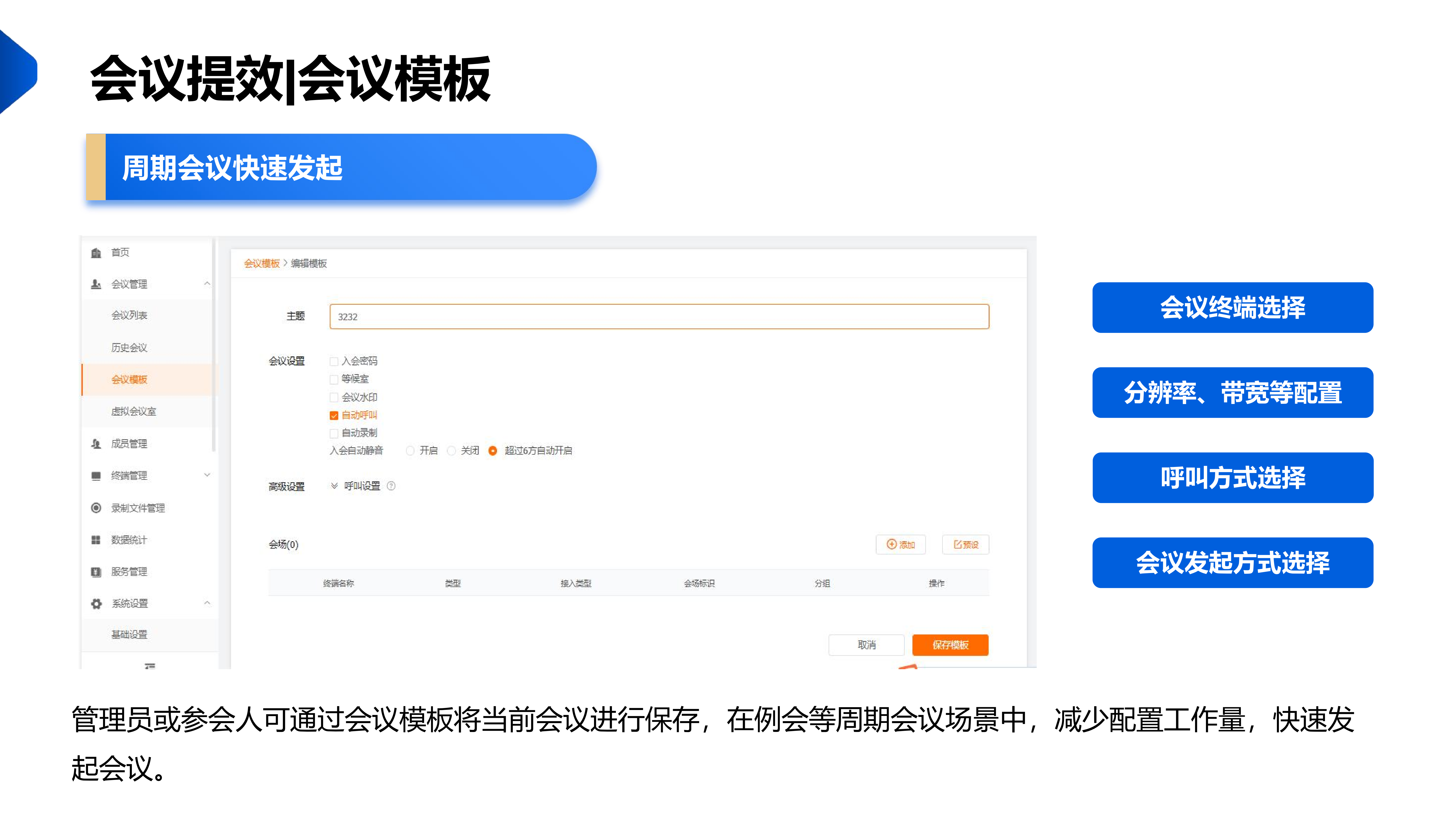Click the 会场标识 column header
This screenshot has width=1456, height=819.
[699, 583]
